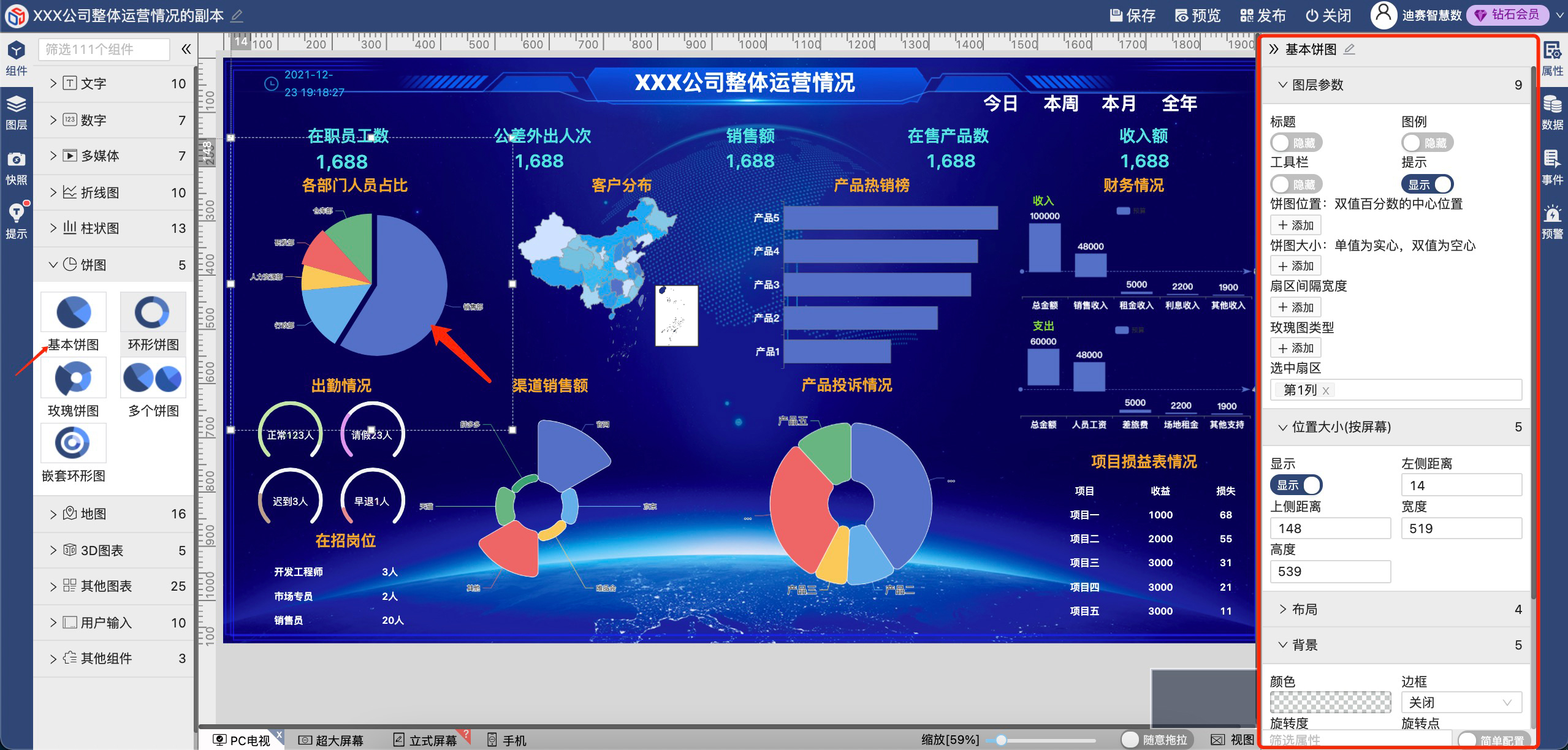Turn off the 提示 tooltip display switch
Viewport: 1568px width, 750px height.
tap(1428, 184)
